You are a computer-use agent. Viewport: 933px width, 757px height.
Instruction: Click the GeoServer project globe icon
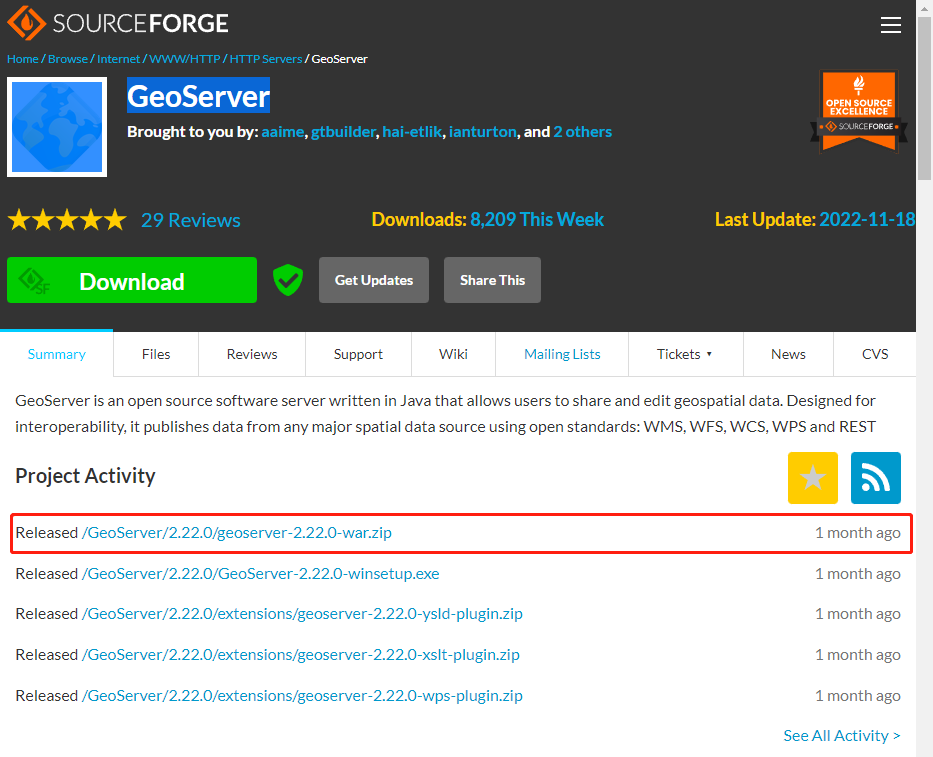57,127
